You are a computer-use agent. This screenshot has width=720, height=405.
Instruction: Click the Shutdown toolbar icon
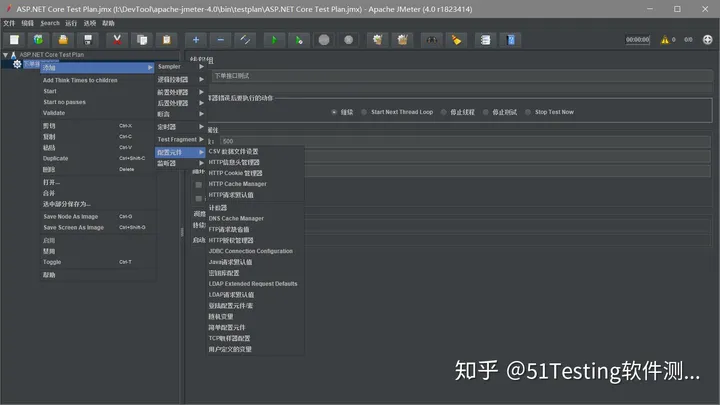349,40
